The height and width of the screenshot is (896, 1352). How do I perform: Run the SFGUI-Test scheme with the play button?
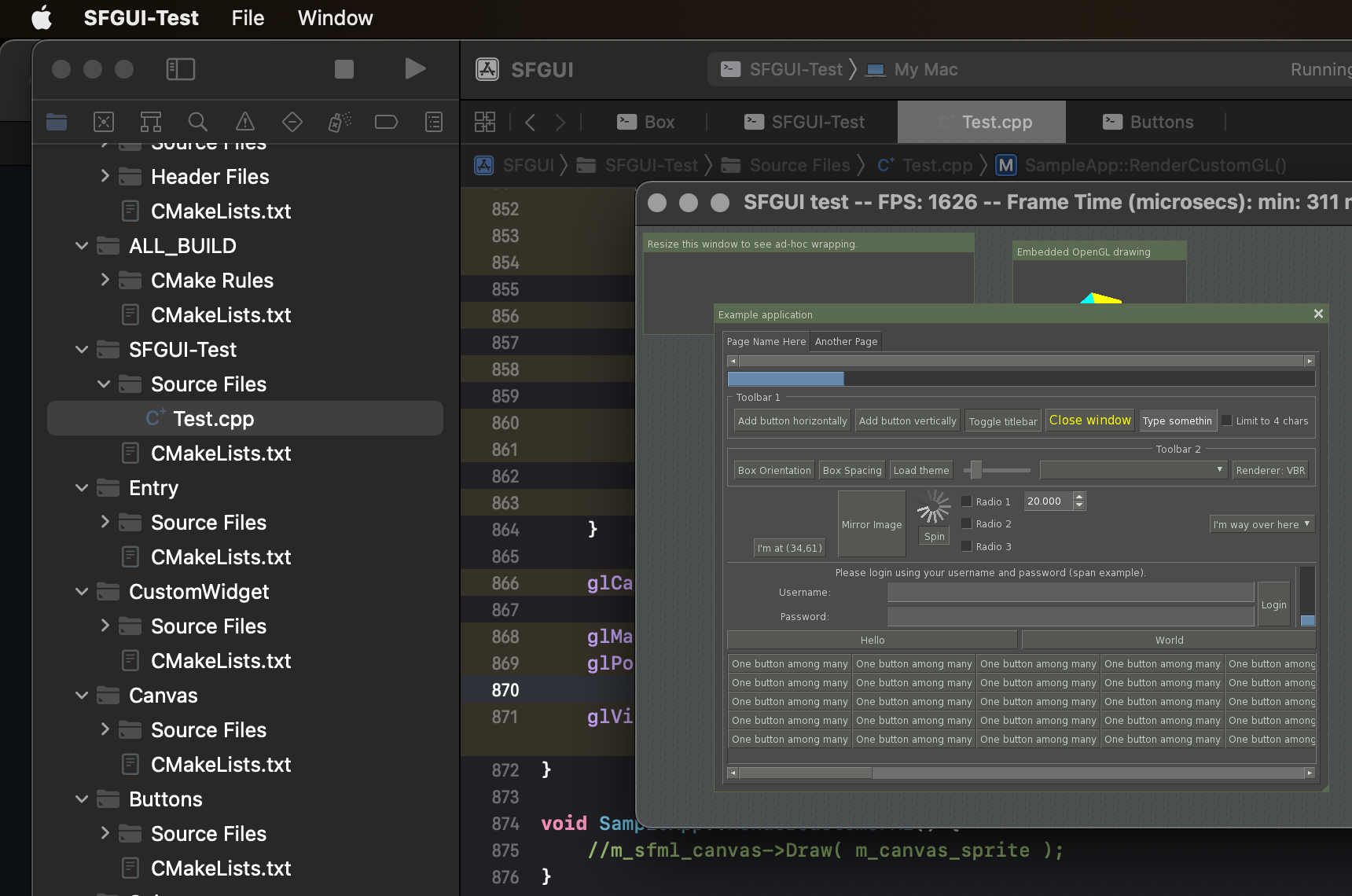(415, 68)
